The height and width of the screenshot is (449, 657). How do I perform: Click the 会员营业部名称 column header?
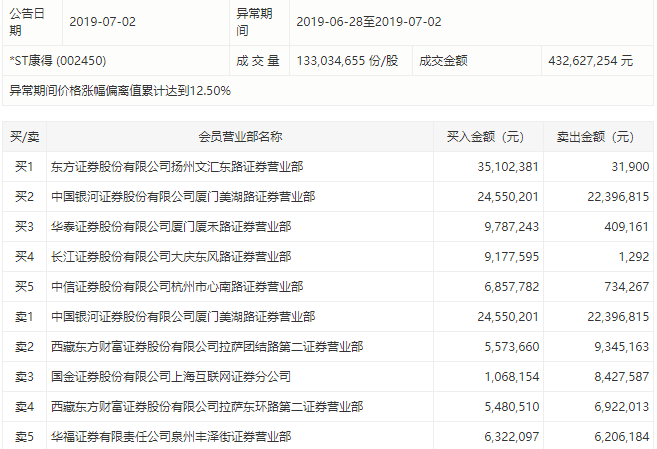pos(240,137)
